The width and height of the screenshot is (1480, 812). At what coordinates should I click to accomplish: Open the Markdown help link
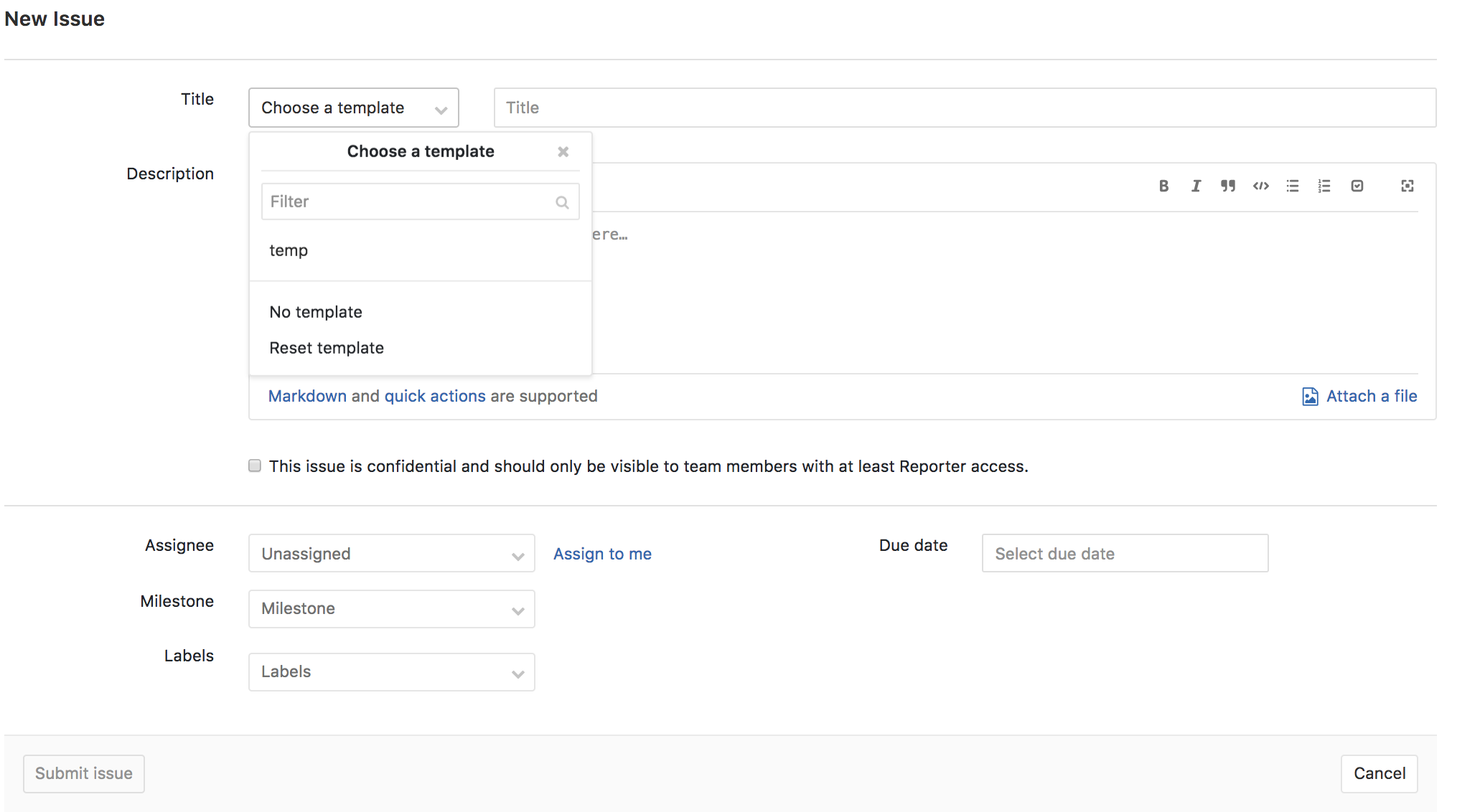307,395
